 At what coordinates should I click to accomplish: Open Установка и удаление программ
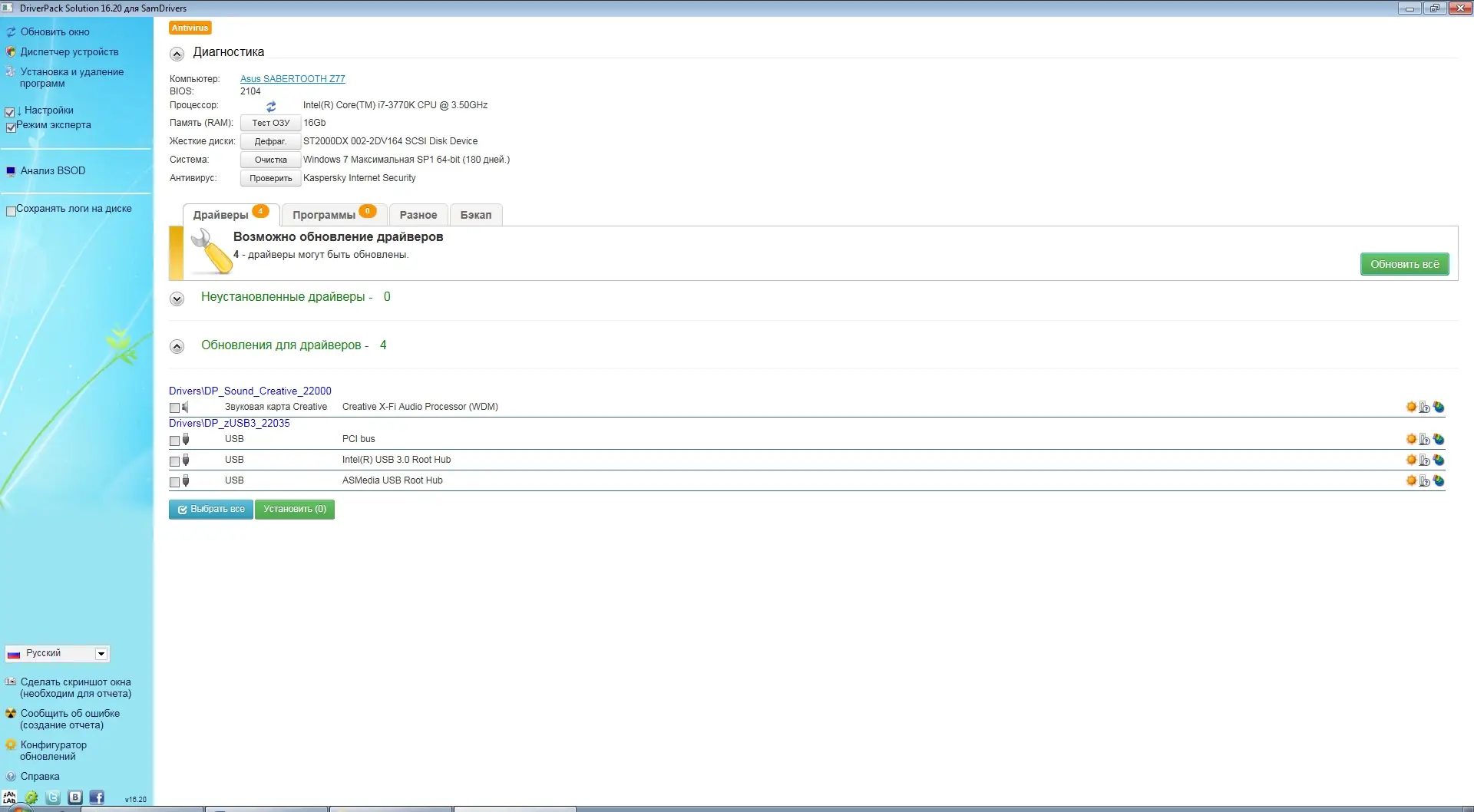tap(72, 78)
